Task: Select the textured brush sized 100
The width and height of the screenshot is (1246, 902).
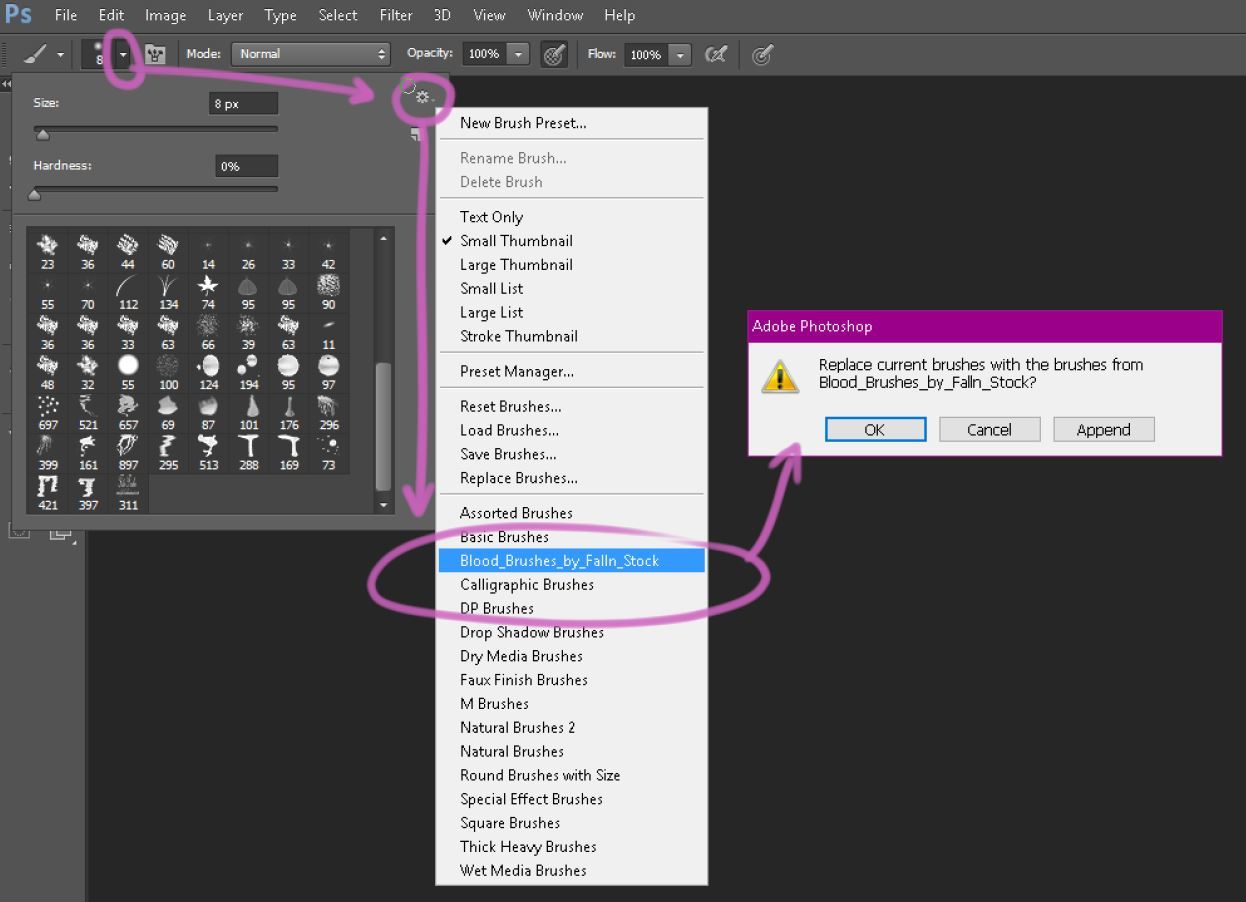Action: tap(168, 371)
